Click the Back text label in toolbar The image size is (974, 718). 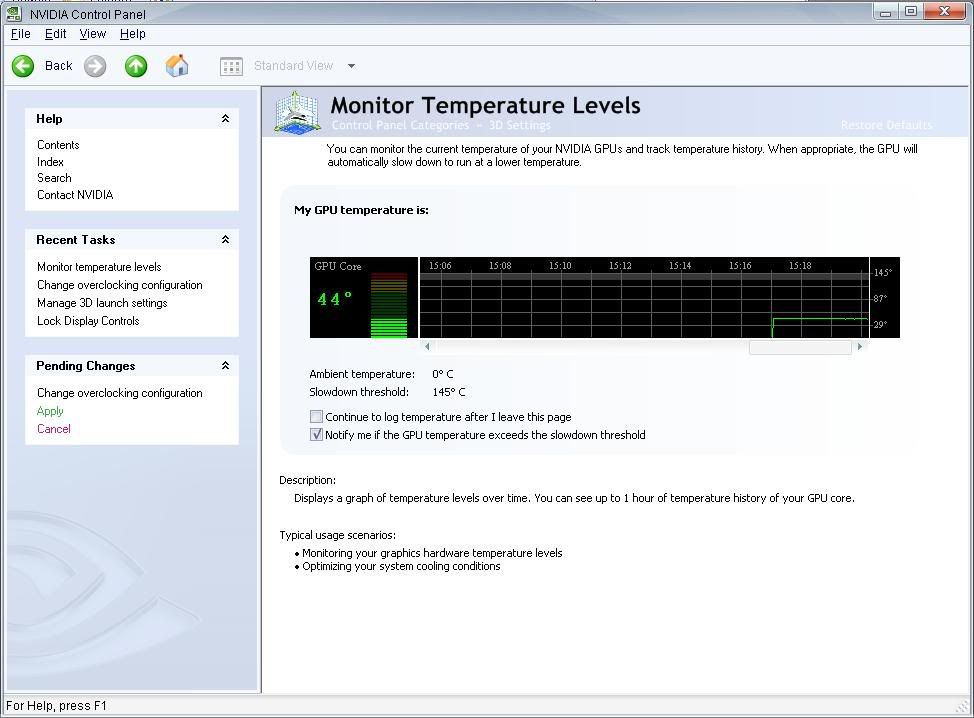pos(58,66)
